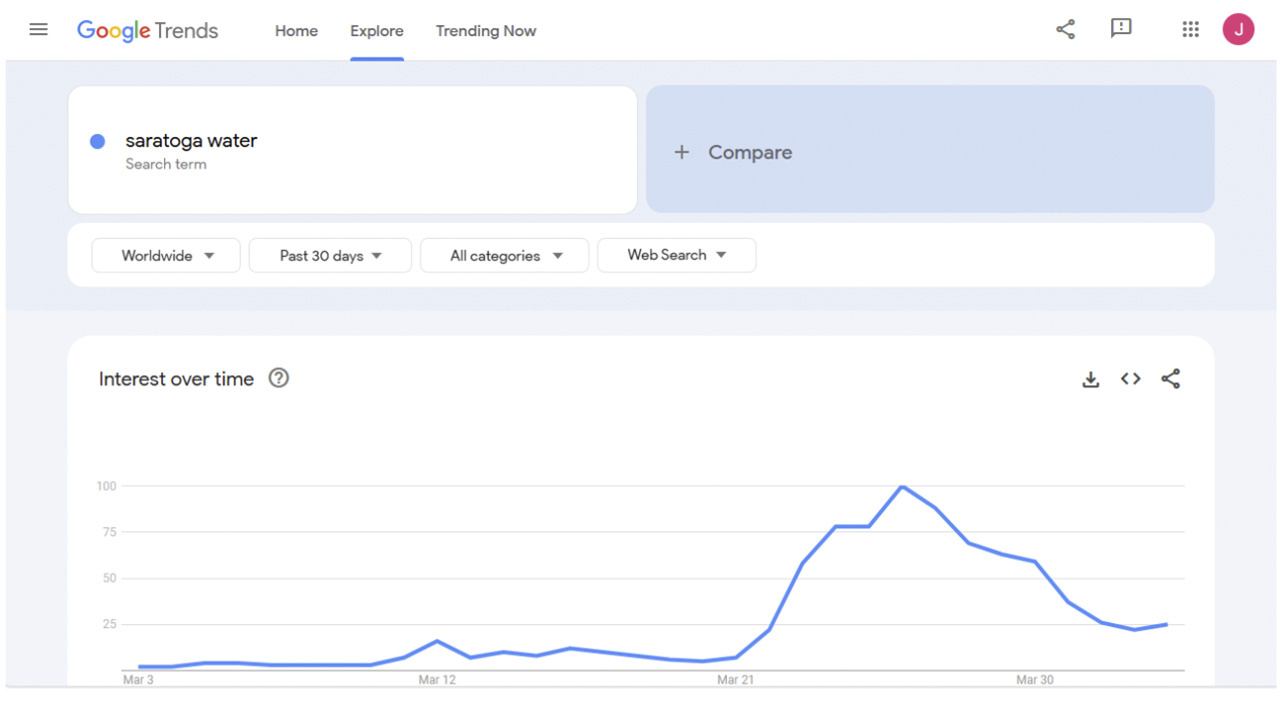Click the blue term color dot
The height and width of the screenshot is (720, 1280).
pos(98,142)
